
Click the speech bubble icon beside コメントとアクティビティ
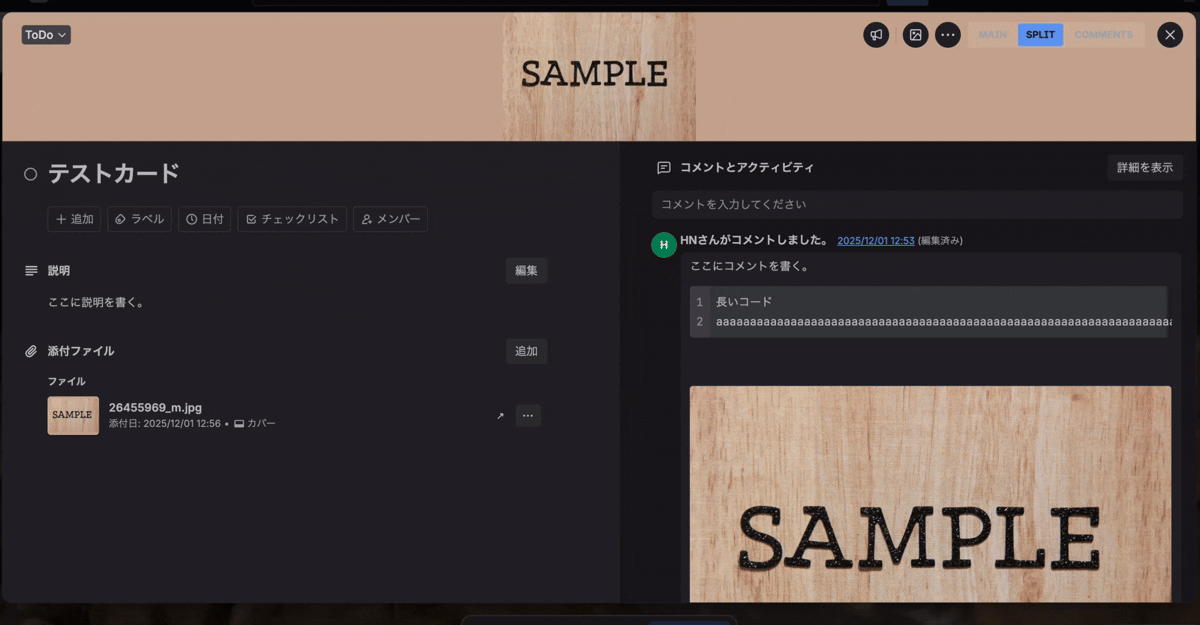tap(661, 167)
